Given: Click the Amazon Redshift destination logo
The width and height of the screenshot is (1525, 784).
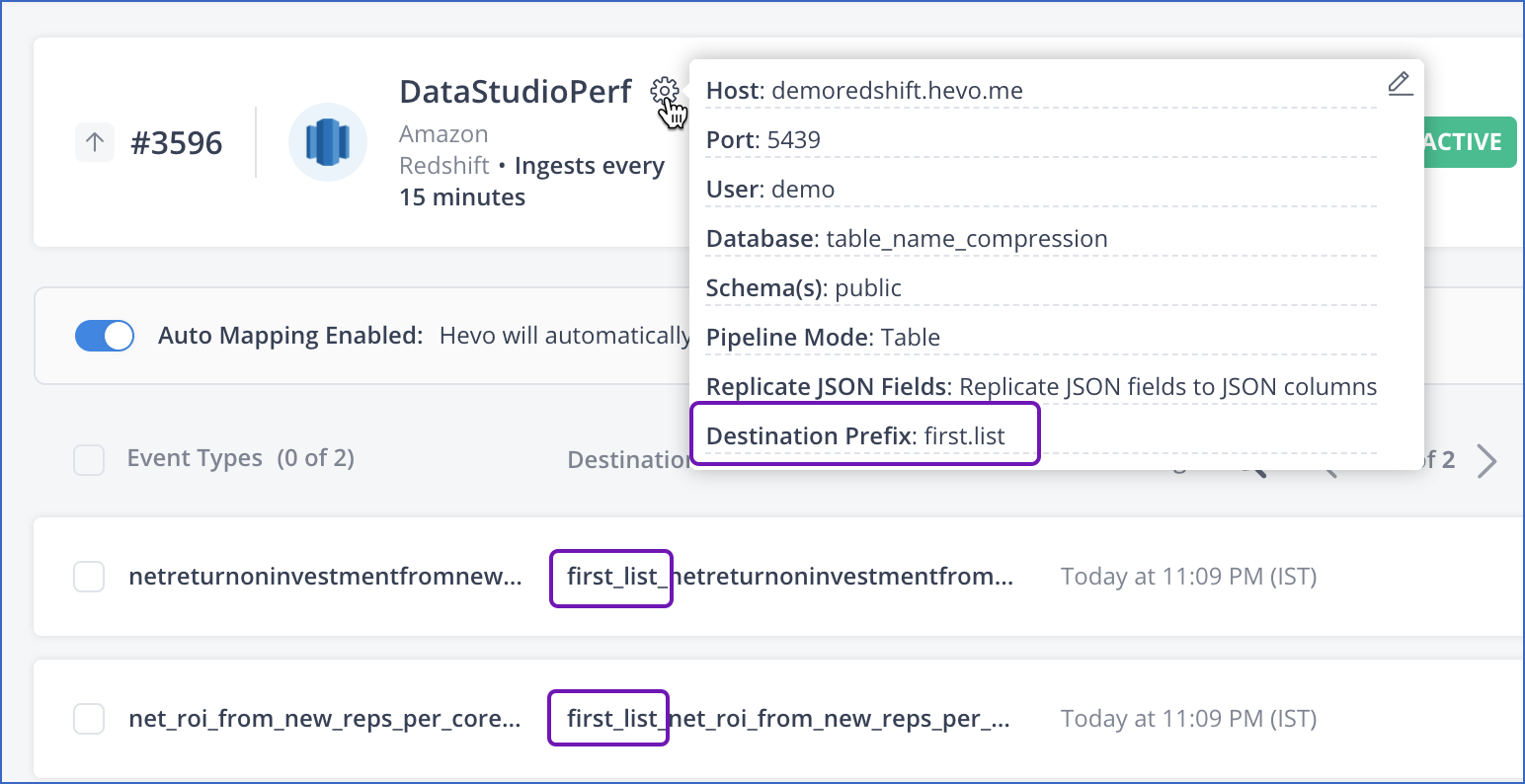Looking at the screenshot, I should [x=327, y=142].
